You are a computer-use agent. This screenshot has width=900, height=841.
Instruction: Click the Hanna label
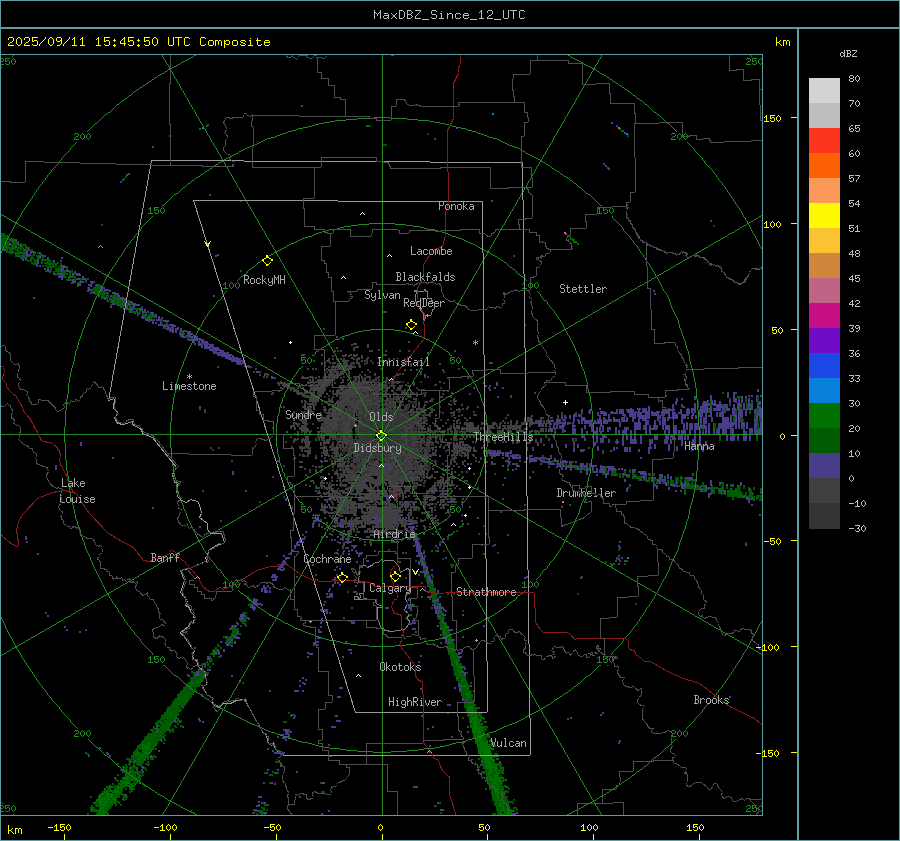click(699, 446)
